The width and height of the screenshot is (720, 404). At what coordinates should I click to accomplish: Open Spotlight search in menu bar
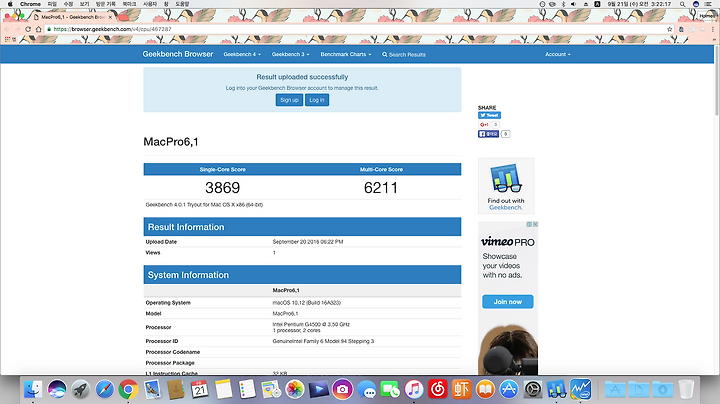683,4
